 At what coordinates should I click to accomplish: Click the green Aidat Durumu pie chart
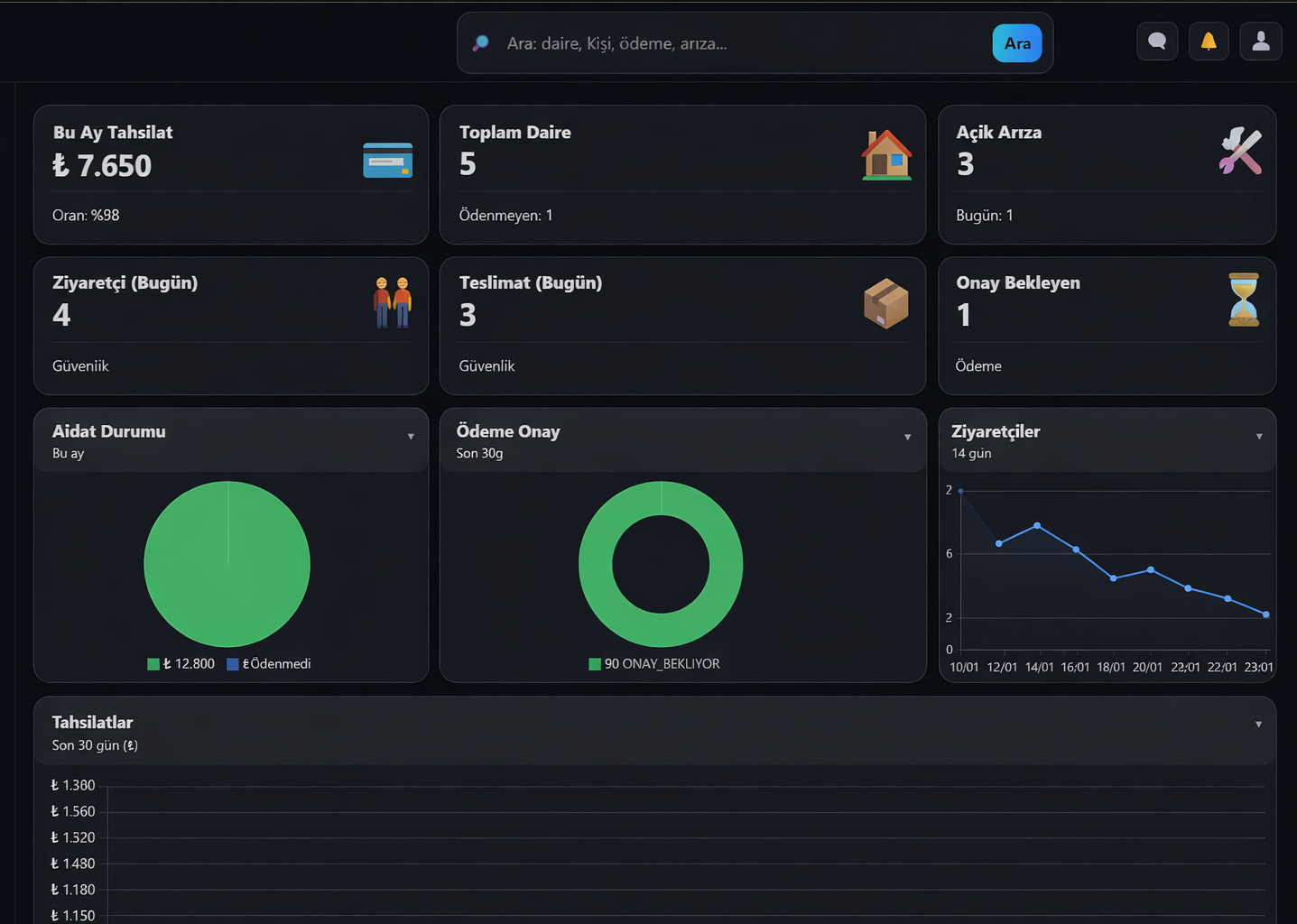pos(227,564)
